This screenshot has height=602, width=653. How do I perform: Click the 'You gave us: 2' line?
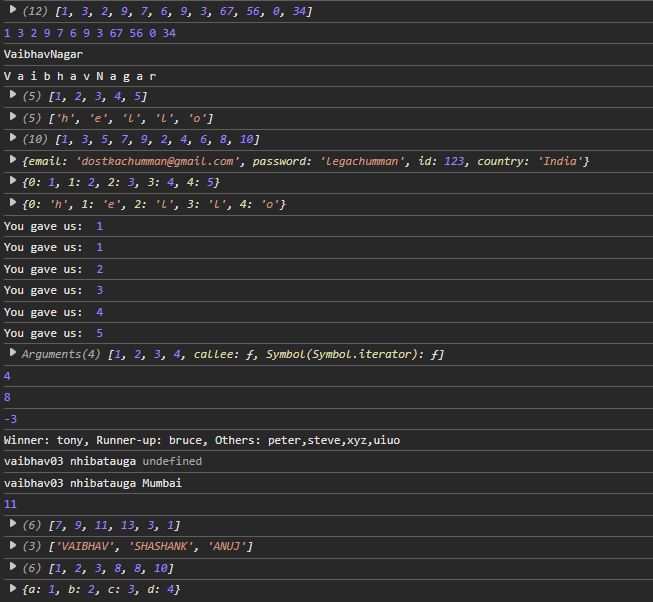click(53, 269)
